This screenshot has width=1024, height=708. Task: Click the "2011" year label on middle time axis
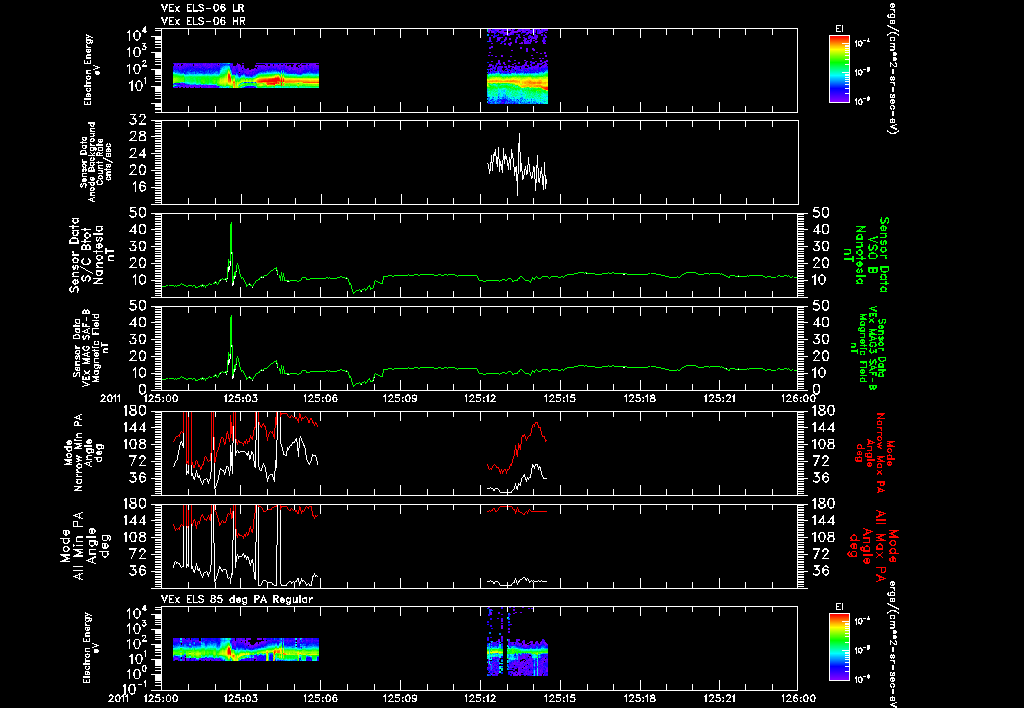click(x=110, y=398)
